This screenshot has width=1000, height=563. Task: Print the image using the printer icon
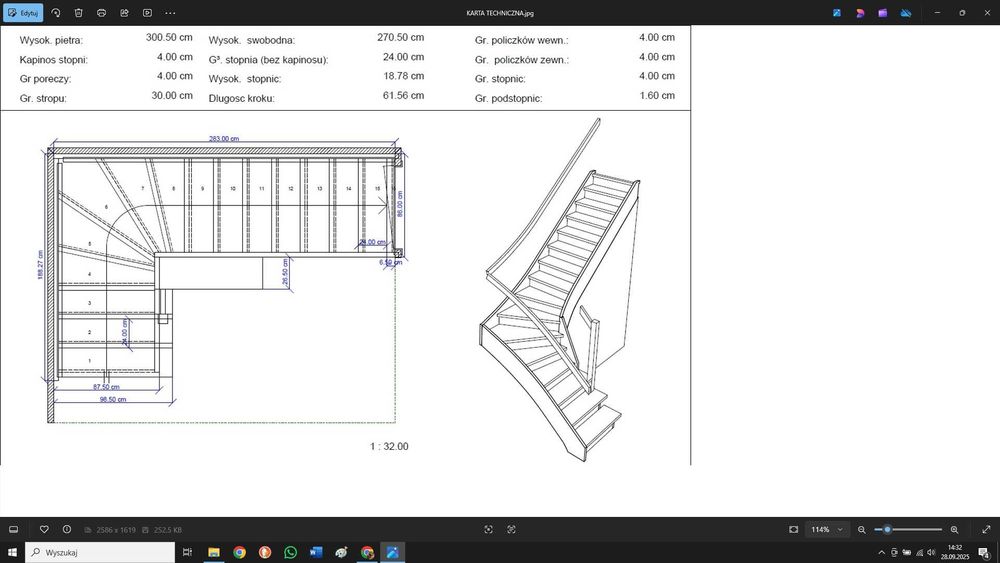[101, 13]
